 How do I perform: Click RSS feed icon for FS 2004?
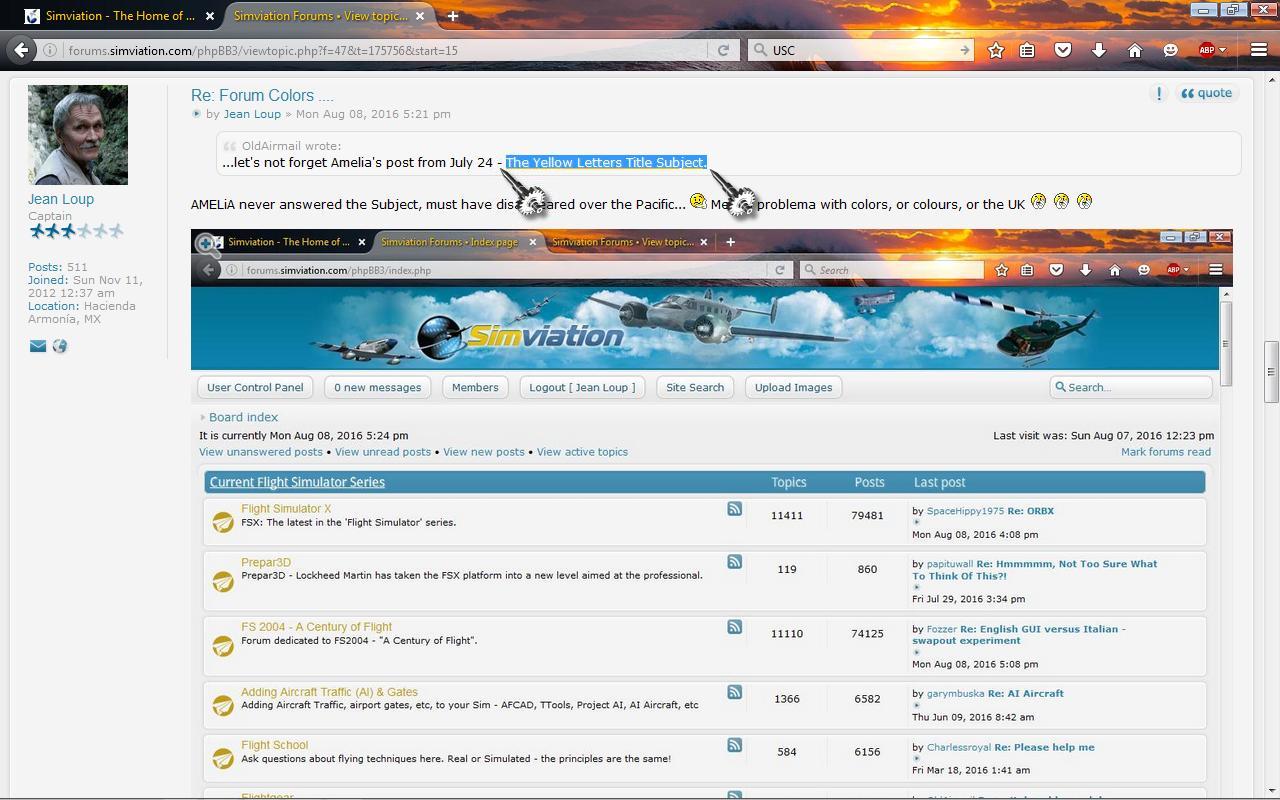point(735,627)
